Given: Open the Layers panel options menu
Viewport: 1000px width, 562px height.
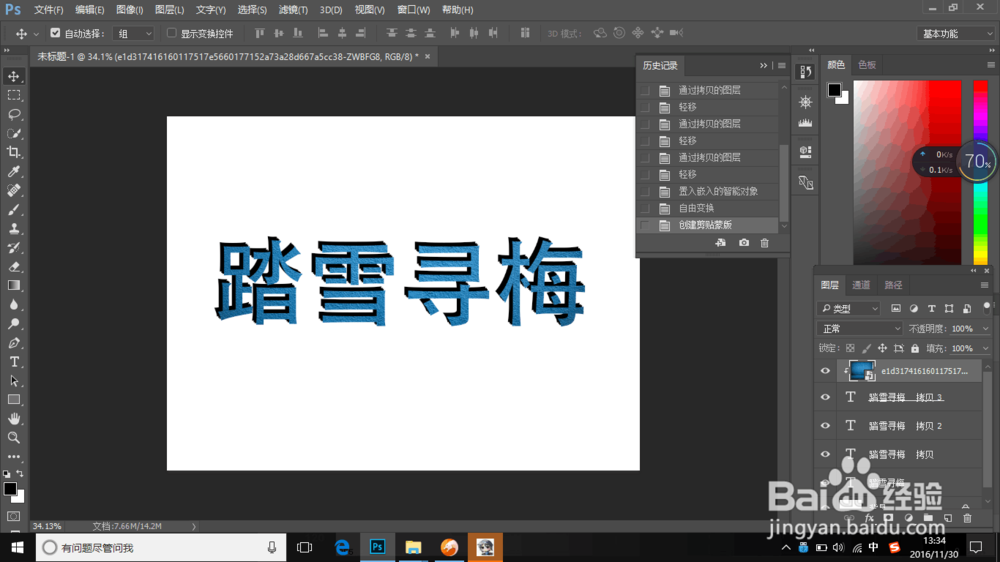Looking at the screenshot, I should tap(985, 285).
